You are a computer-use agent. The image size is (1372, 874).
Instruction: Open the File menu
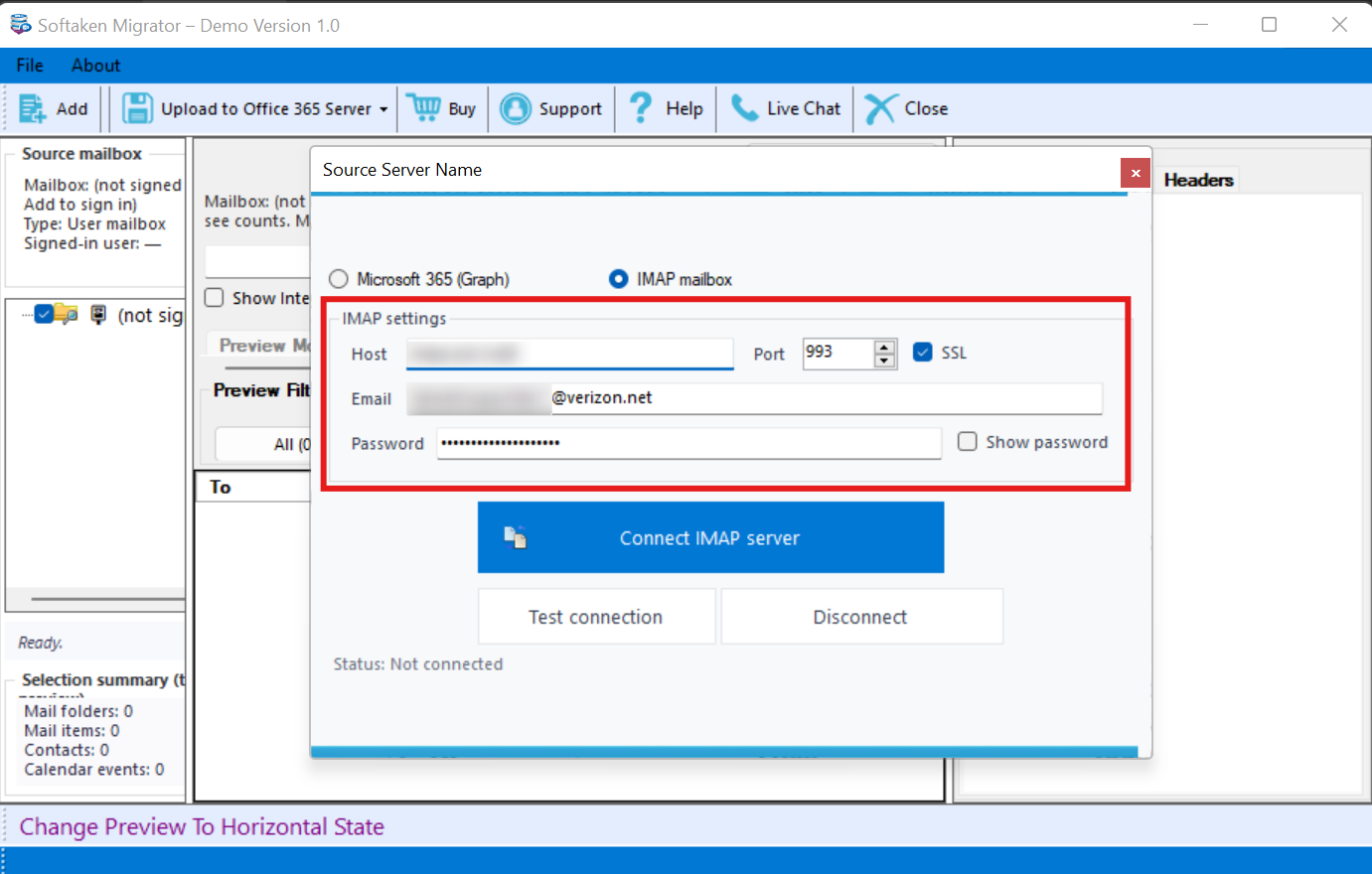(x=30, y=66)
